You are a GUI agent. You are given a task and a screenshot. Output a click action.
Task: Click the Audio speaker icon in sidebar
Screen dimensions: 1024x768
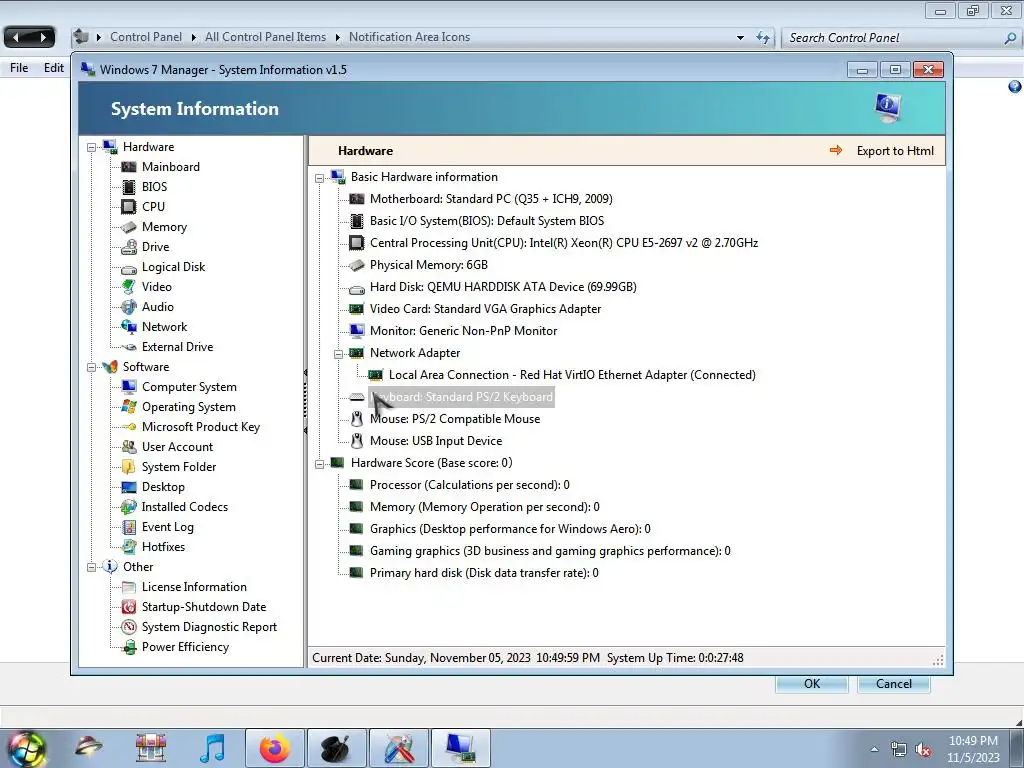(129, 308)
